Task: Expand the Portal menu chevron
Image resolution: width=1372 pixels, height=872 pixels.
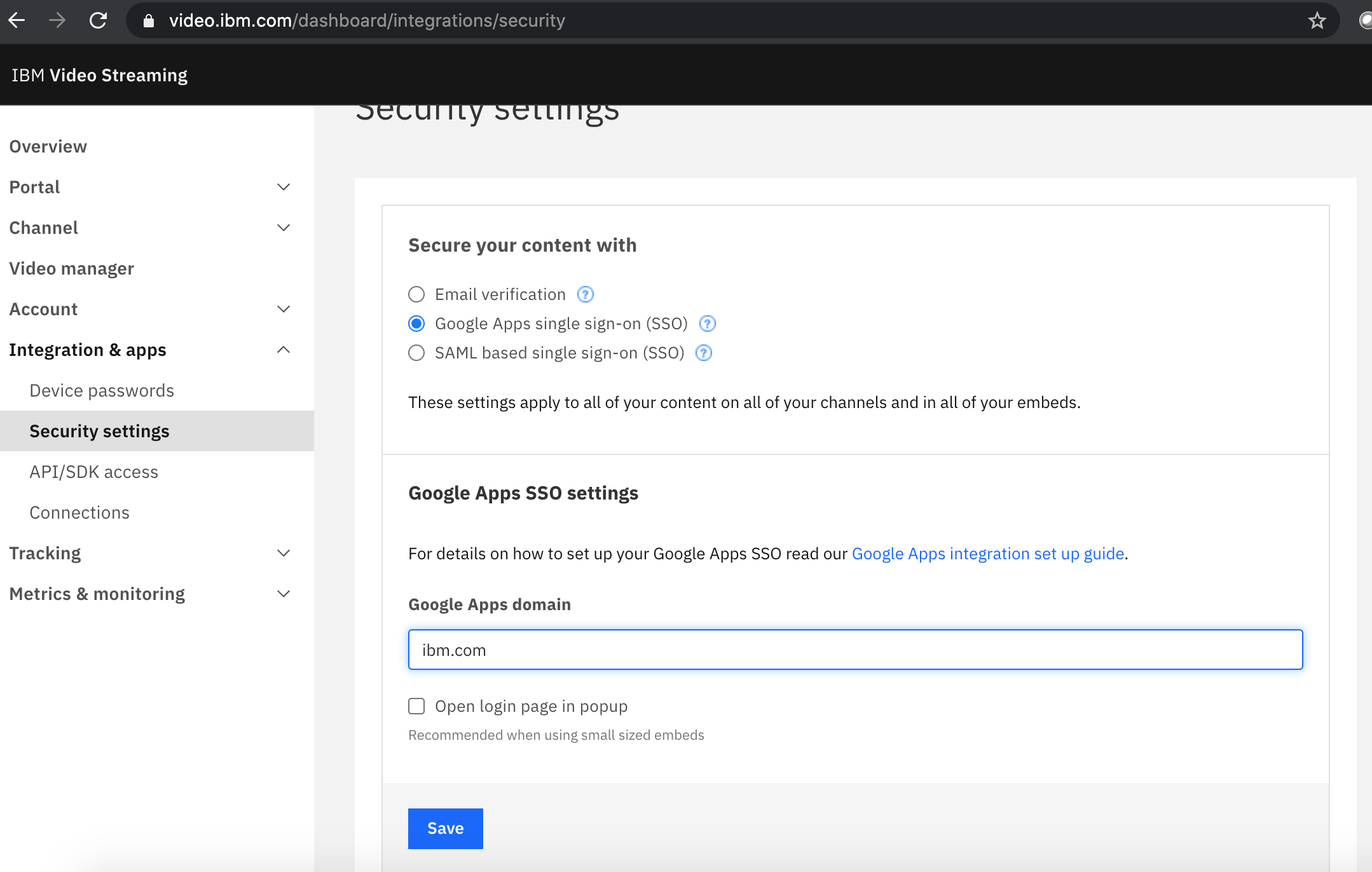Action: point(284,187)
